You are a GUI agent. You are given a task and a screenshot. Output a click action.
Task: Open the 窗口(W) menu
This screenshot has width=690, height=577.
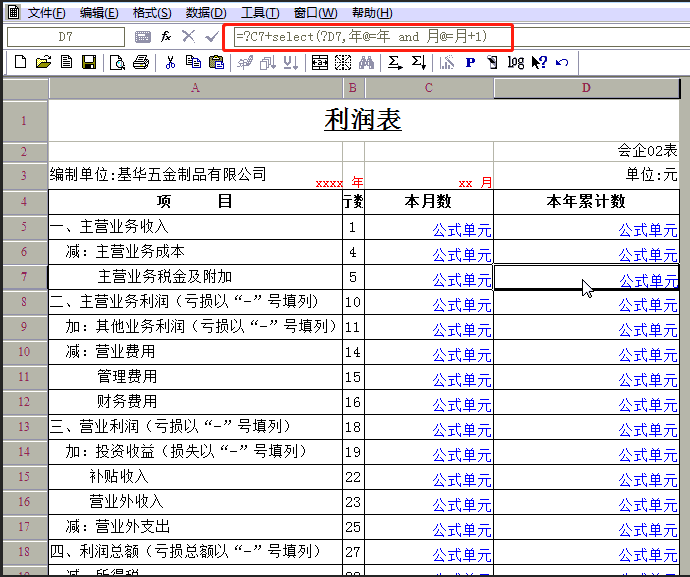(315, 13)
